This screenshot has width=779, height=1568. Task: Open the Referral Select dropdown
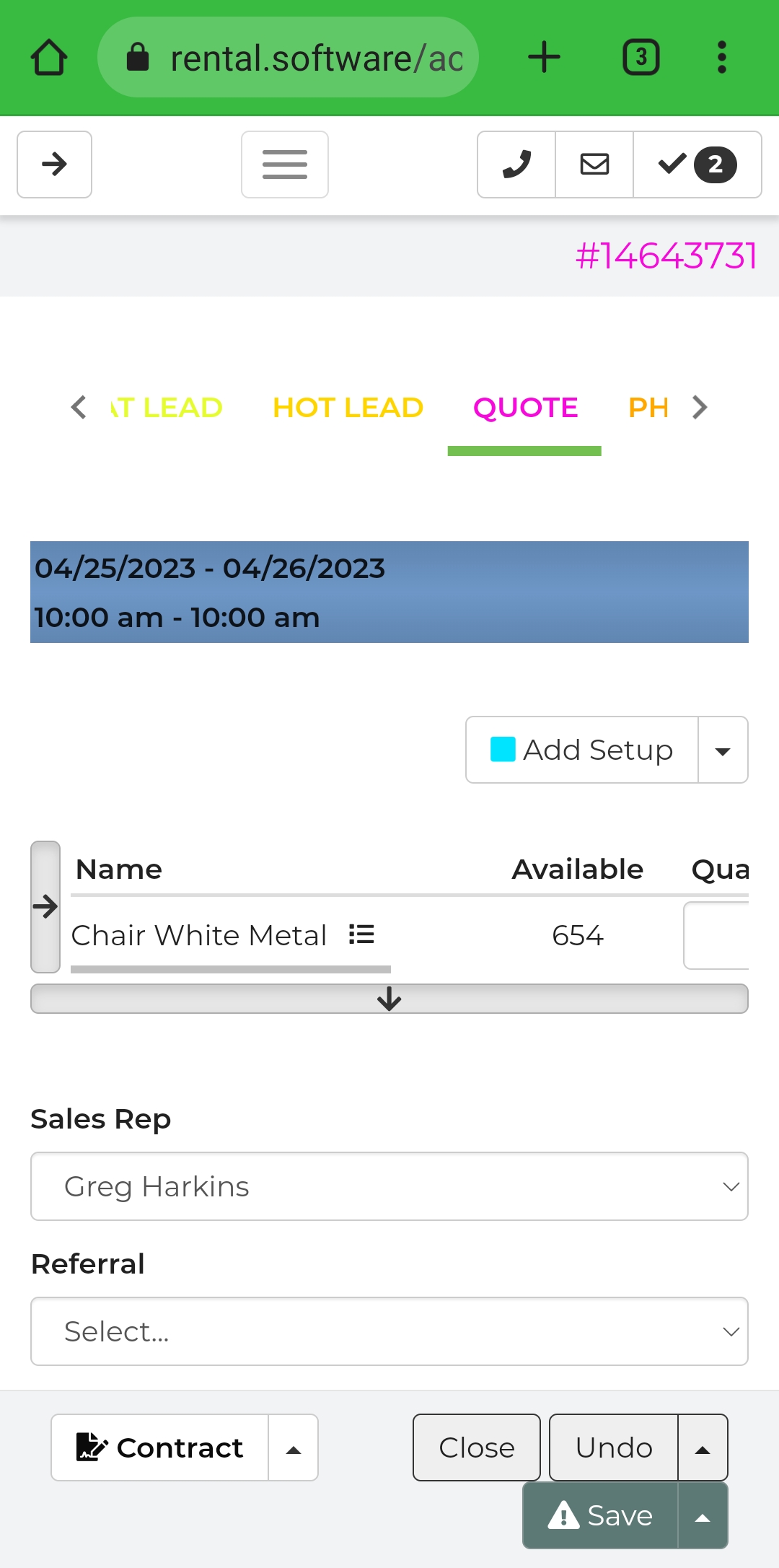click(389, 1331)
